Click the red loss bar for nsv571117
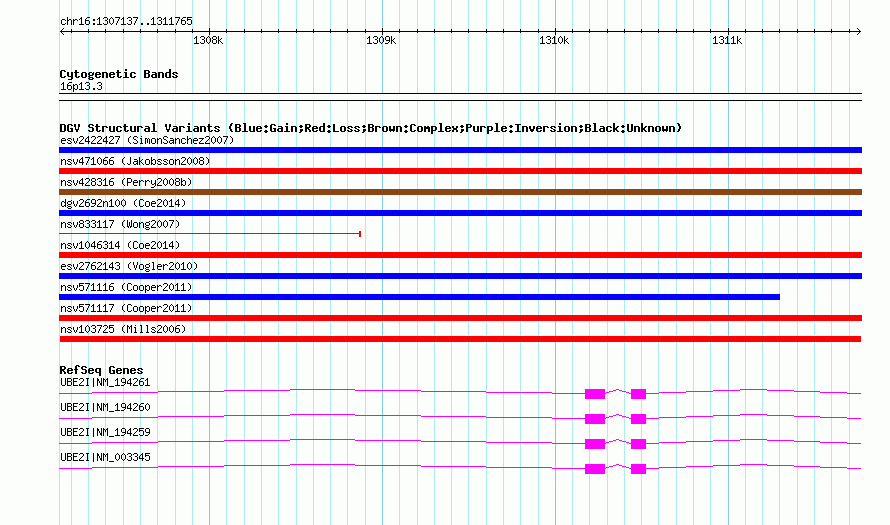This screenshot has width=890, height=525. (460, 318)
